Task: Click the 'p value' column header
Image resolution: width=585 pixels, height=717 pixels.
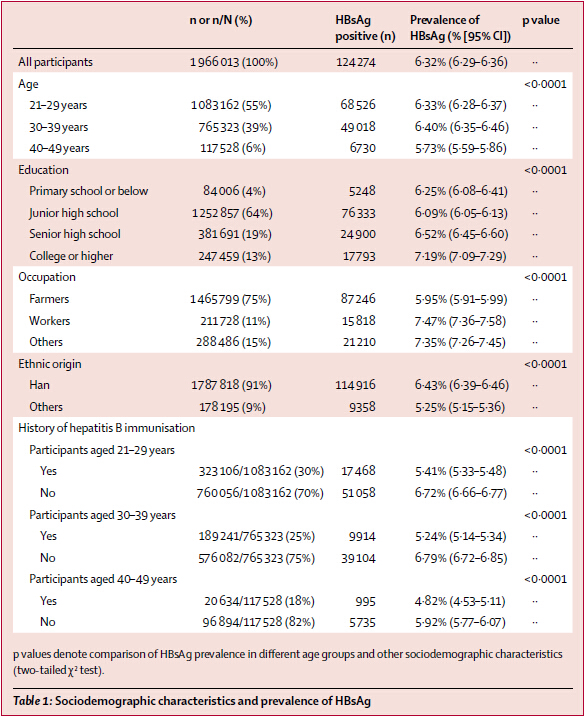Action: (541, 20)
